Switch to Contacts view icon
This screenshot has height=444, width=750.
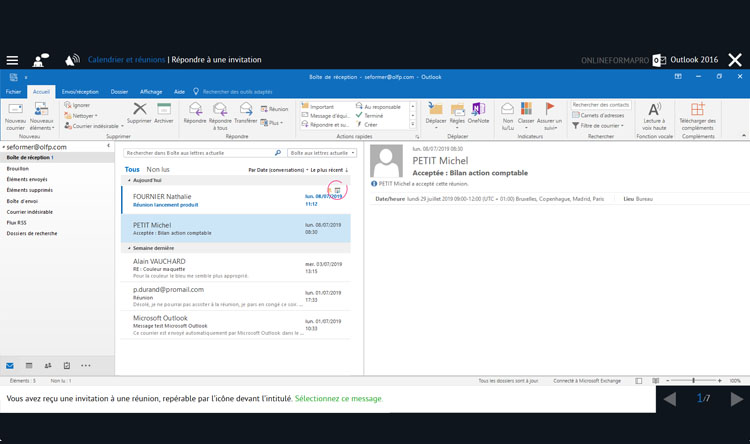48,366
